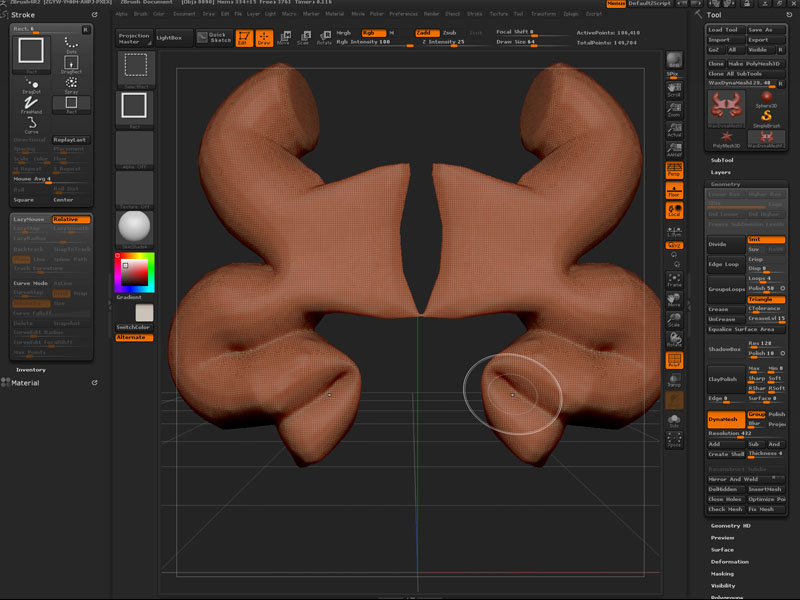Toggle the Rgb color mode

point(373,33)
